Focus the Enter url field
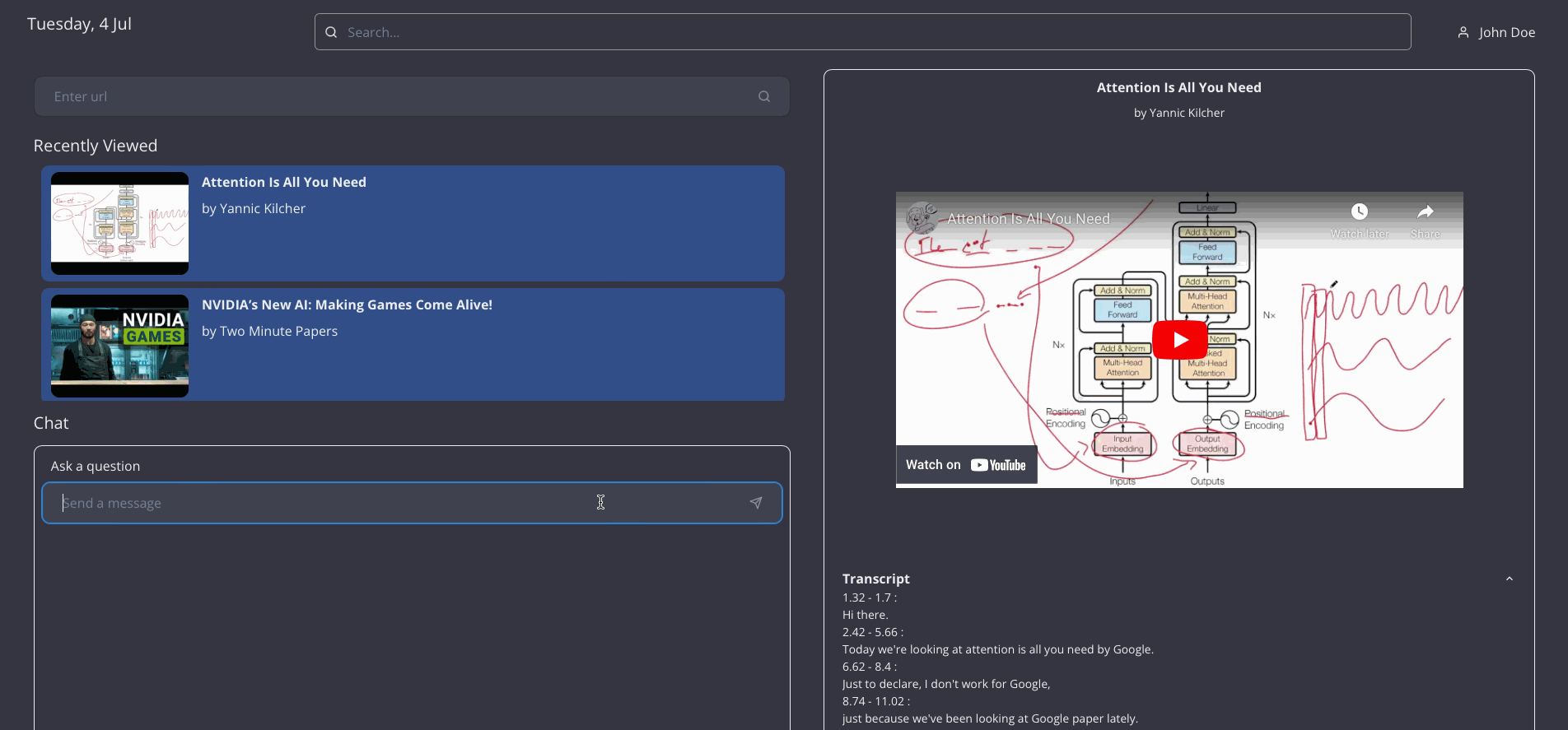The height and width of the screenshot is (730, 1568). point(412,96)
